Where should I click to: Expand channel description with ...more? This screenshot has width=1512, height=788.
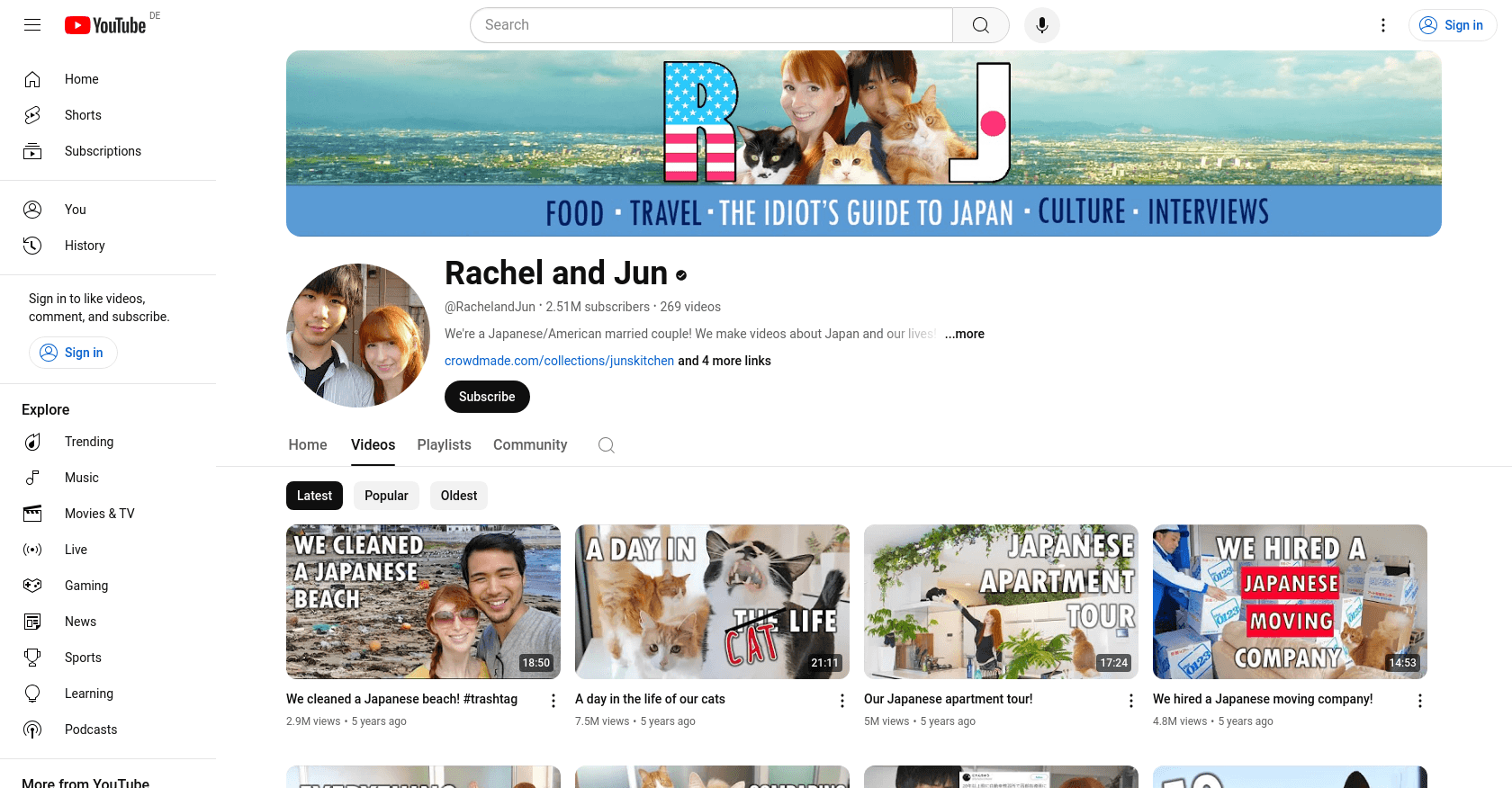(964, 334)
